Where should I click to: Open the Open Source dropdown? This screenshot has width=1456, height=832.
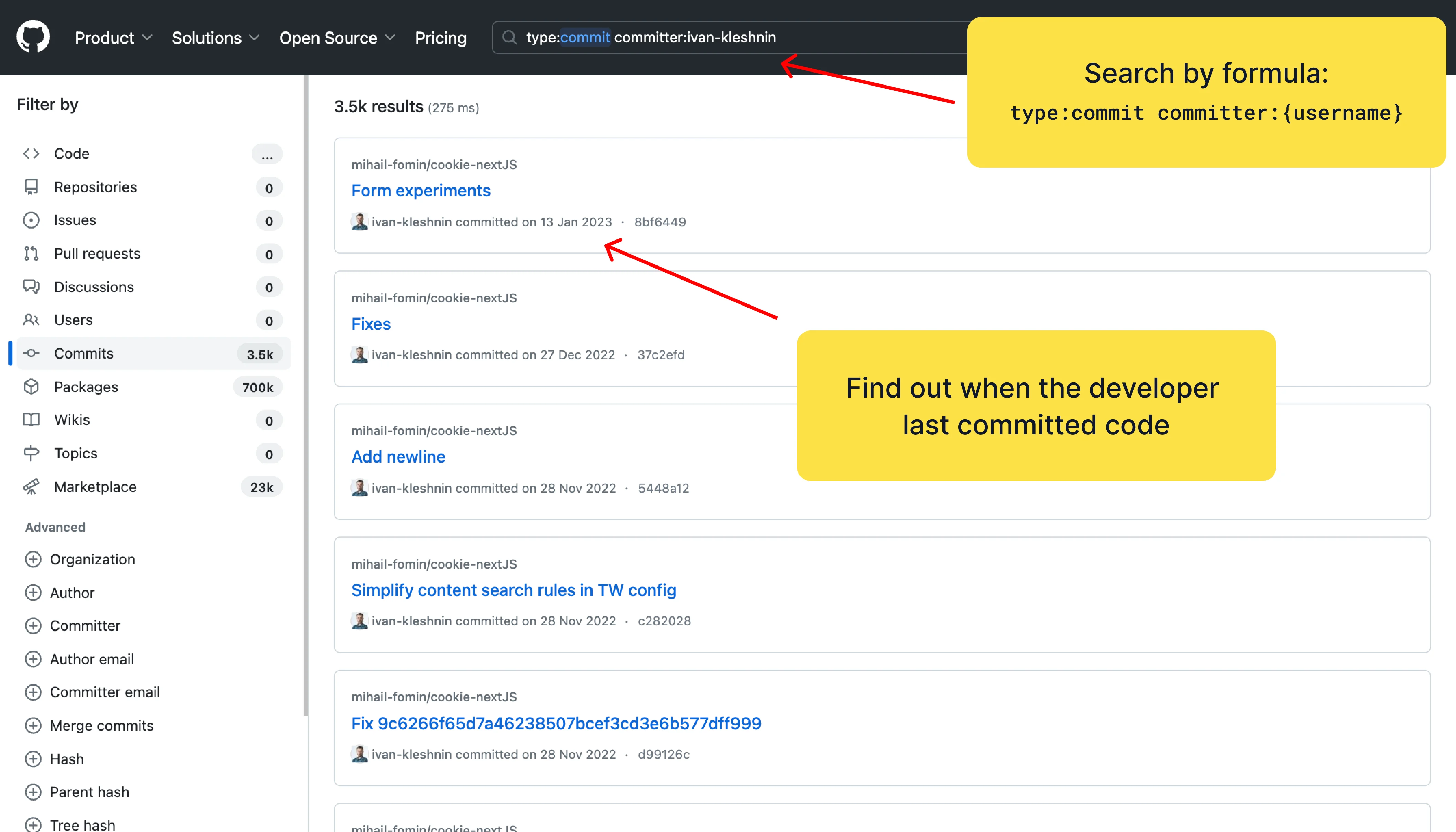337,38
